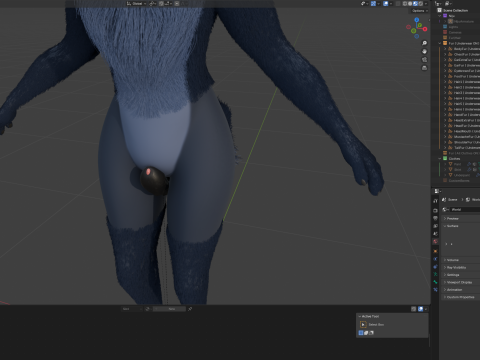
Task: Choose the second selection mode icon under Select Box
Action: 366,333
